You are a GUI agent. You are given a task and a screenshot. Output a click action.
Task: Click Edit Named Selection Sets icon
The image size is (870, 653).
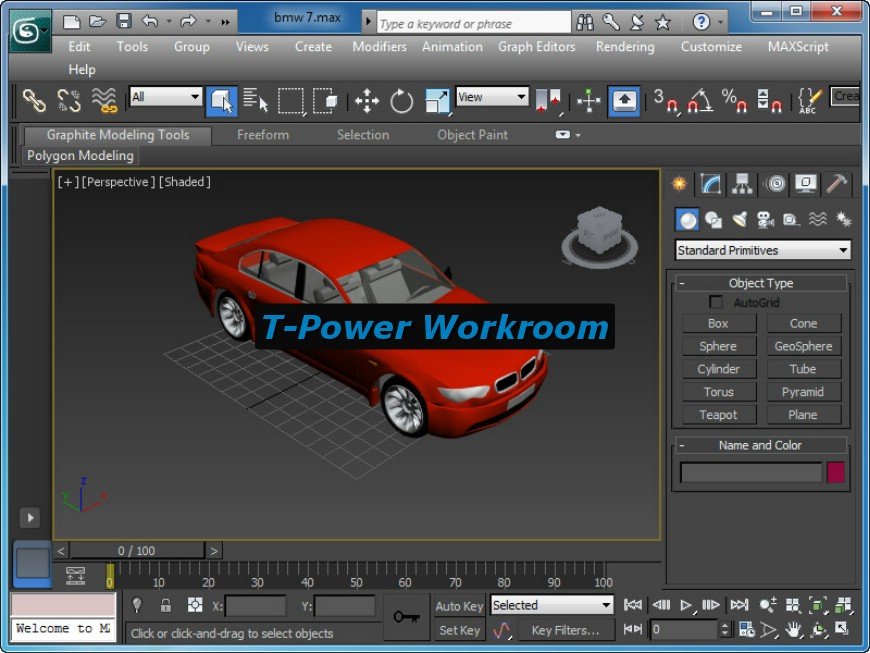810,101
